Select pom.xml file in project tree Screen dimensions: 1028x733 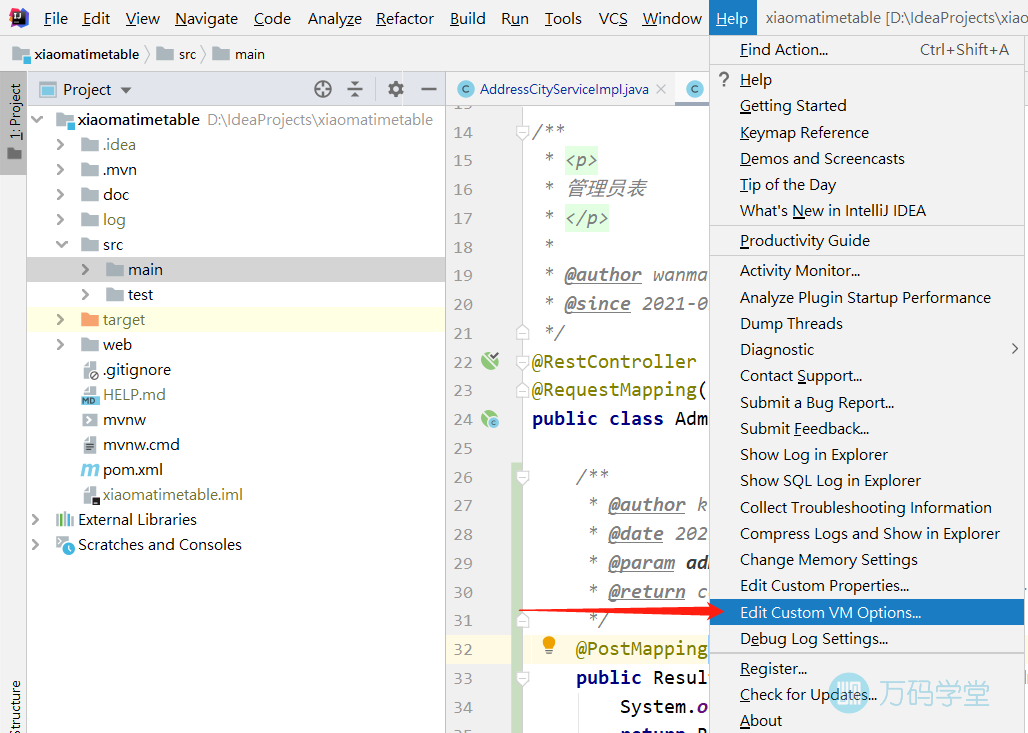tap(132, 470)
